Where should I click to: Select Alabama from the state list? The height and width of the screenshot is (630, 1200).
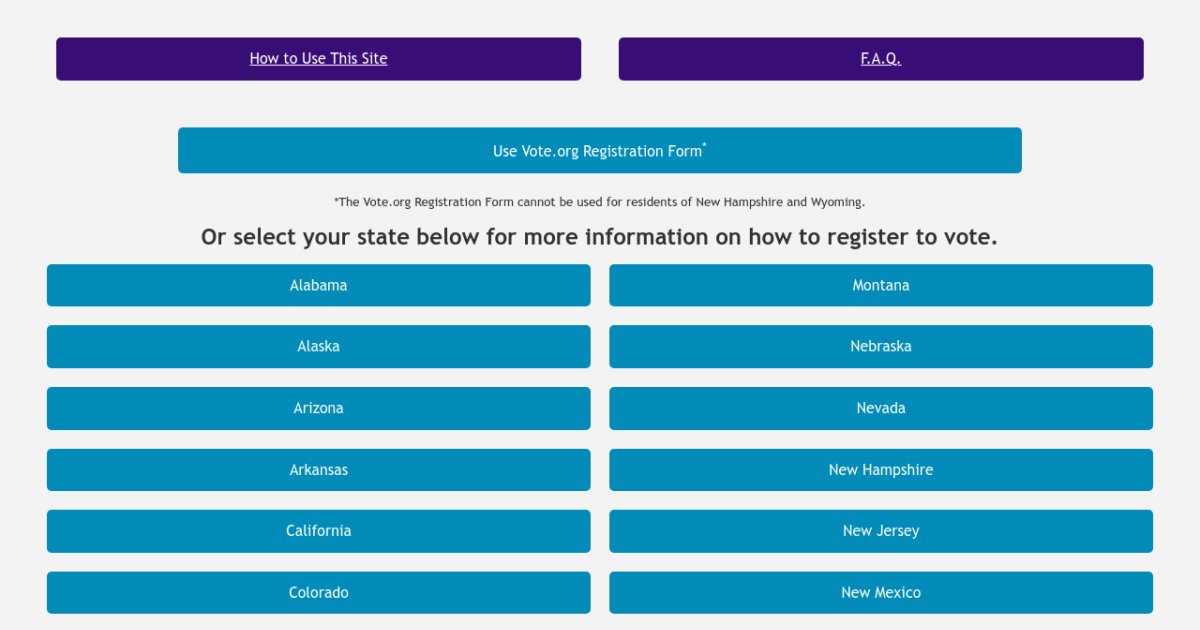318,285
